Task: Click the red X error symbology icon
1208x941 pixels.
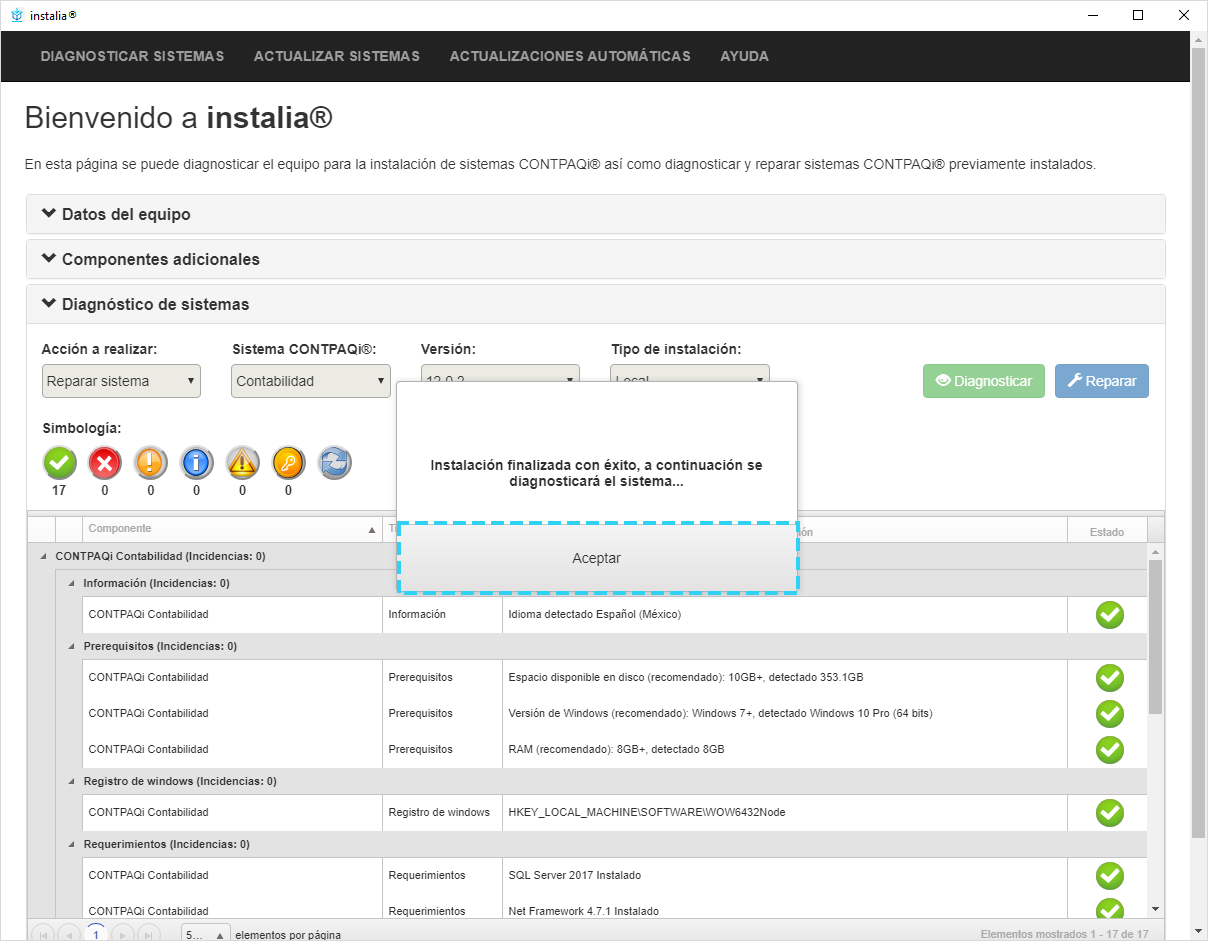Action: click(105, 463)
